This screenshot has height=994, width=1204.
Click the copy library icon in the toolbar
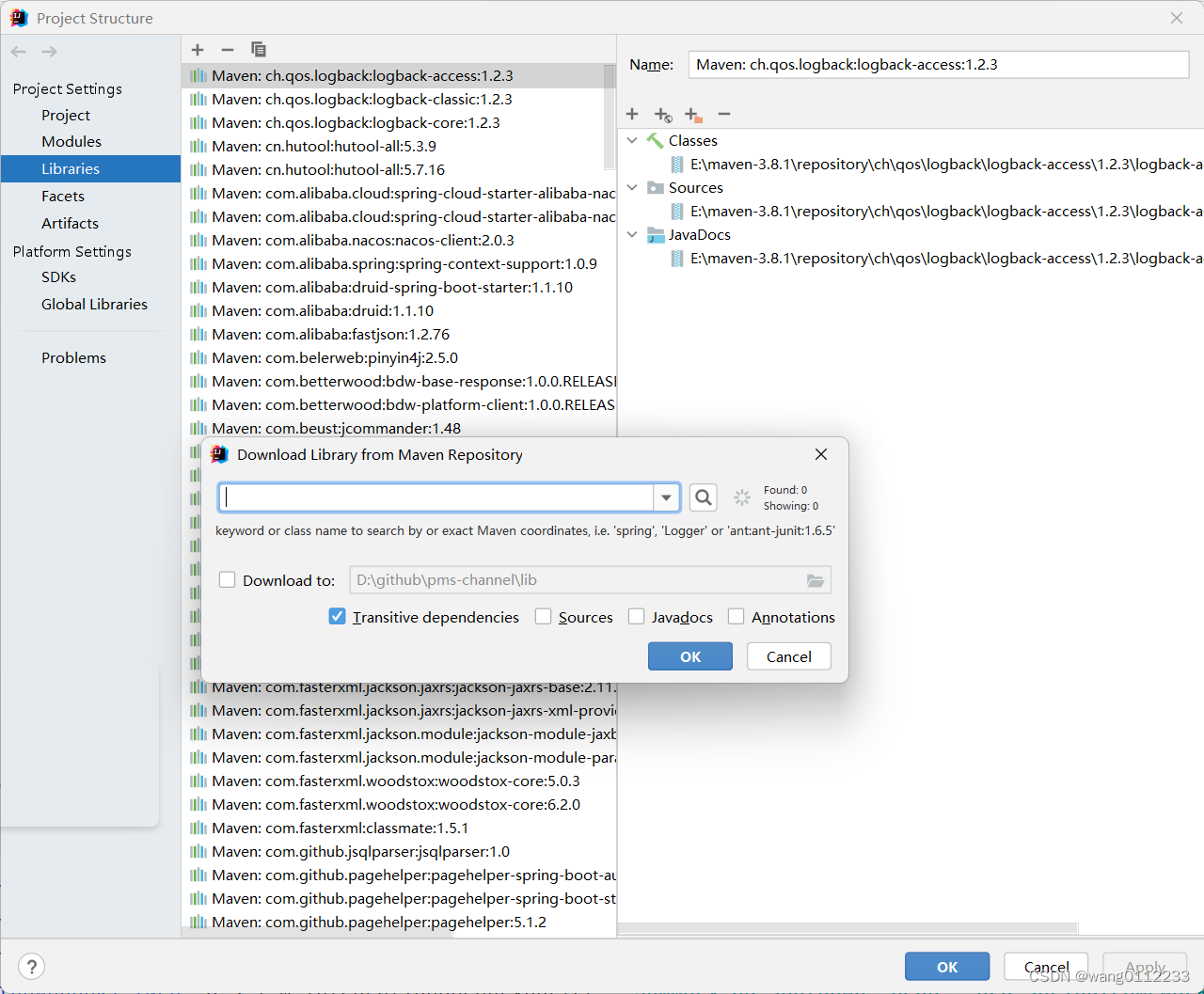click(259, 49)
